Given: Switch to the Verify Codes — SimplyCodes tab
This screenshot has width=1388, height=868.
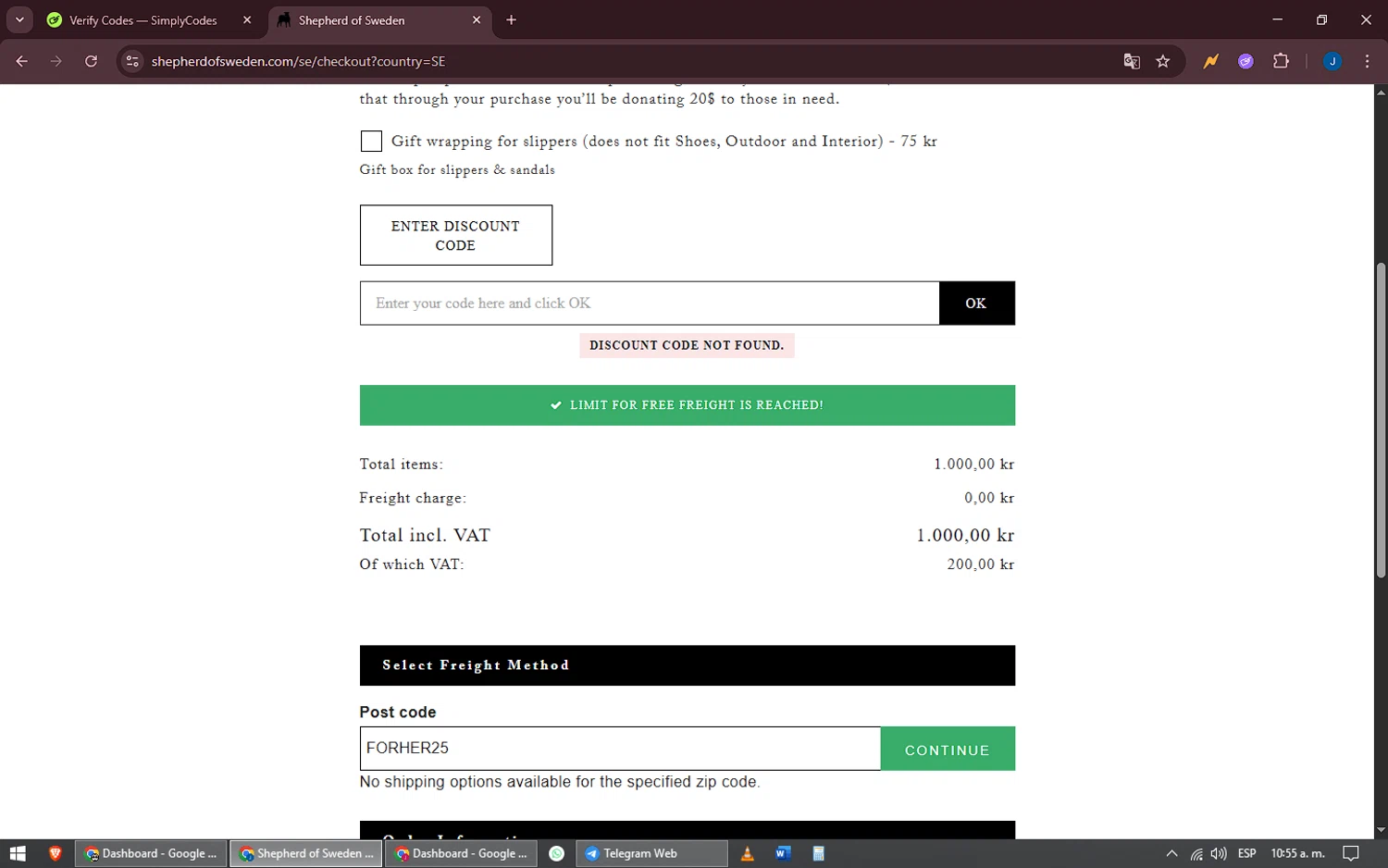Looking at the screenshot, I should coord(143,20).
